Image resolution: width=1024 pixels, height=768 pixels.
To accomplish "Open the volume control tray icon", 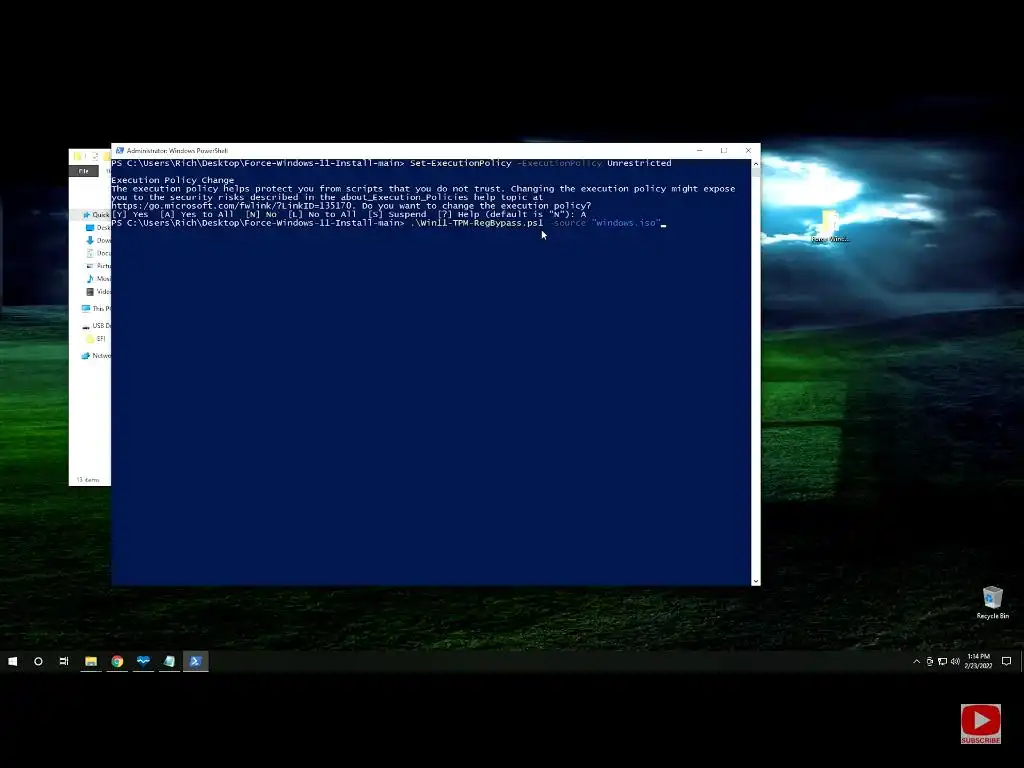I will 955,662.
